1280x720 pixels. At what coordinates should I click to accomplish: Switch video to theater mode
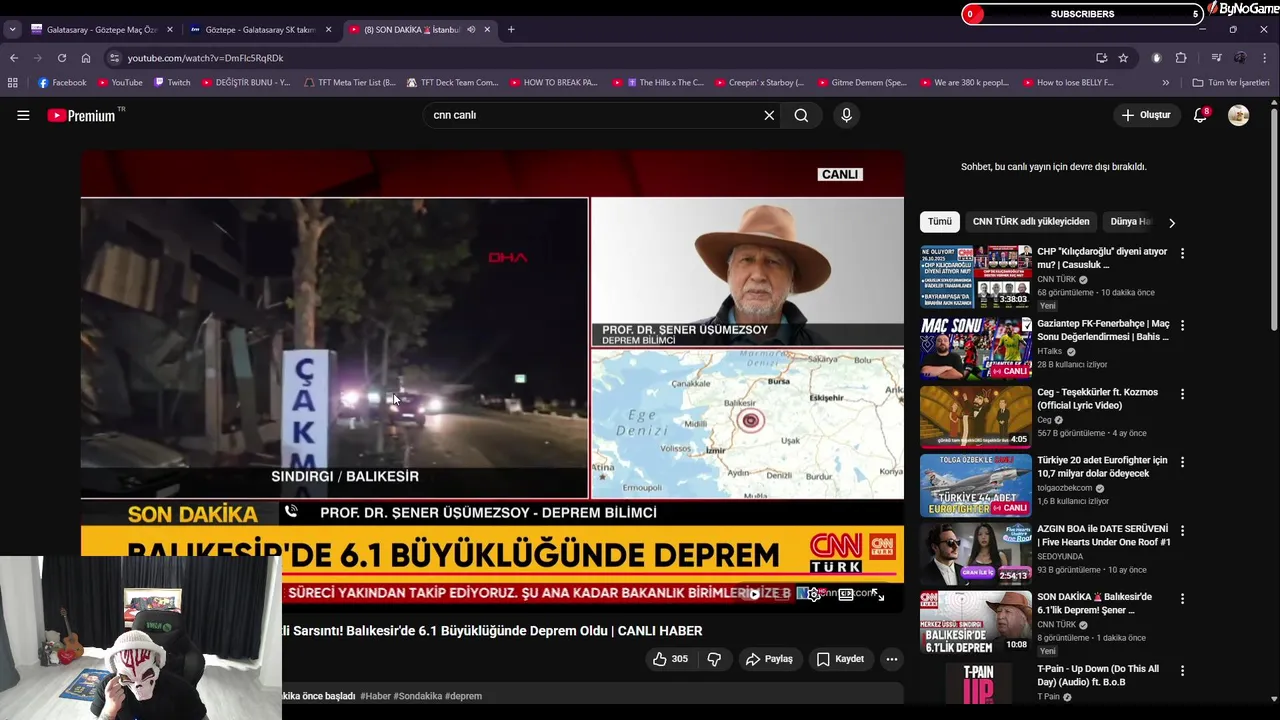(x=846, y=594)
